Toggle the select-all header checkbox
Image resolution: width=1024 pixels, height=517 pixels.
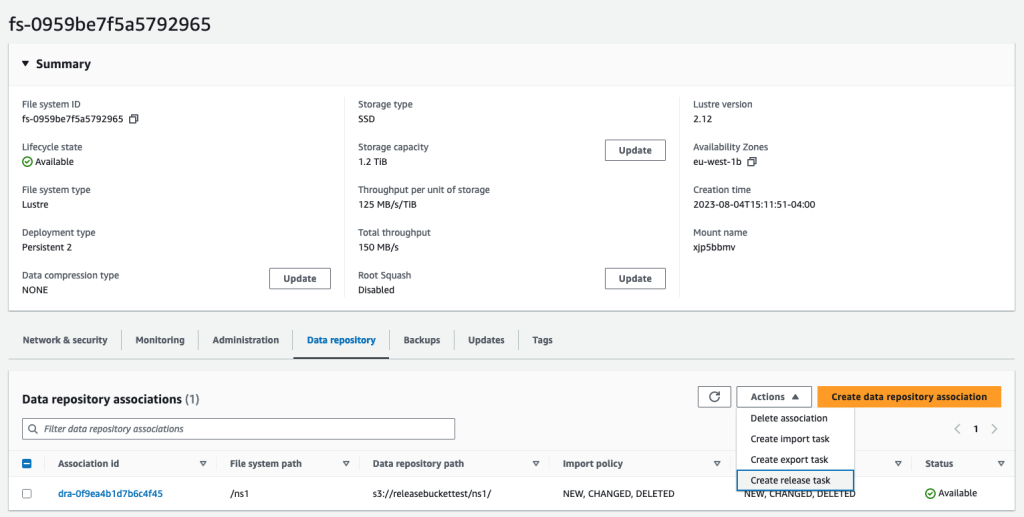click(x=27, y=463)
